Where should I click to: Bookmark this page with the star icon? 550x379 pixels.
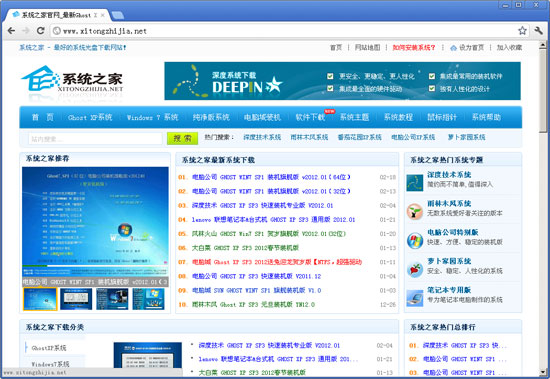click(522, 31)
